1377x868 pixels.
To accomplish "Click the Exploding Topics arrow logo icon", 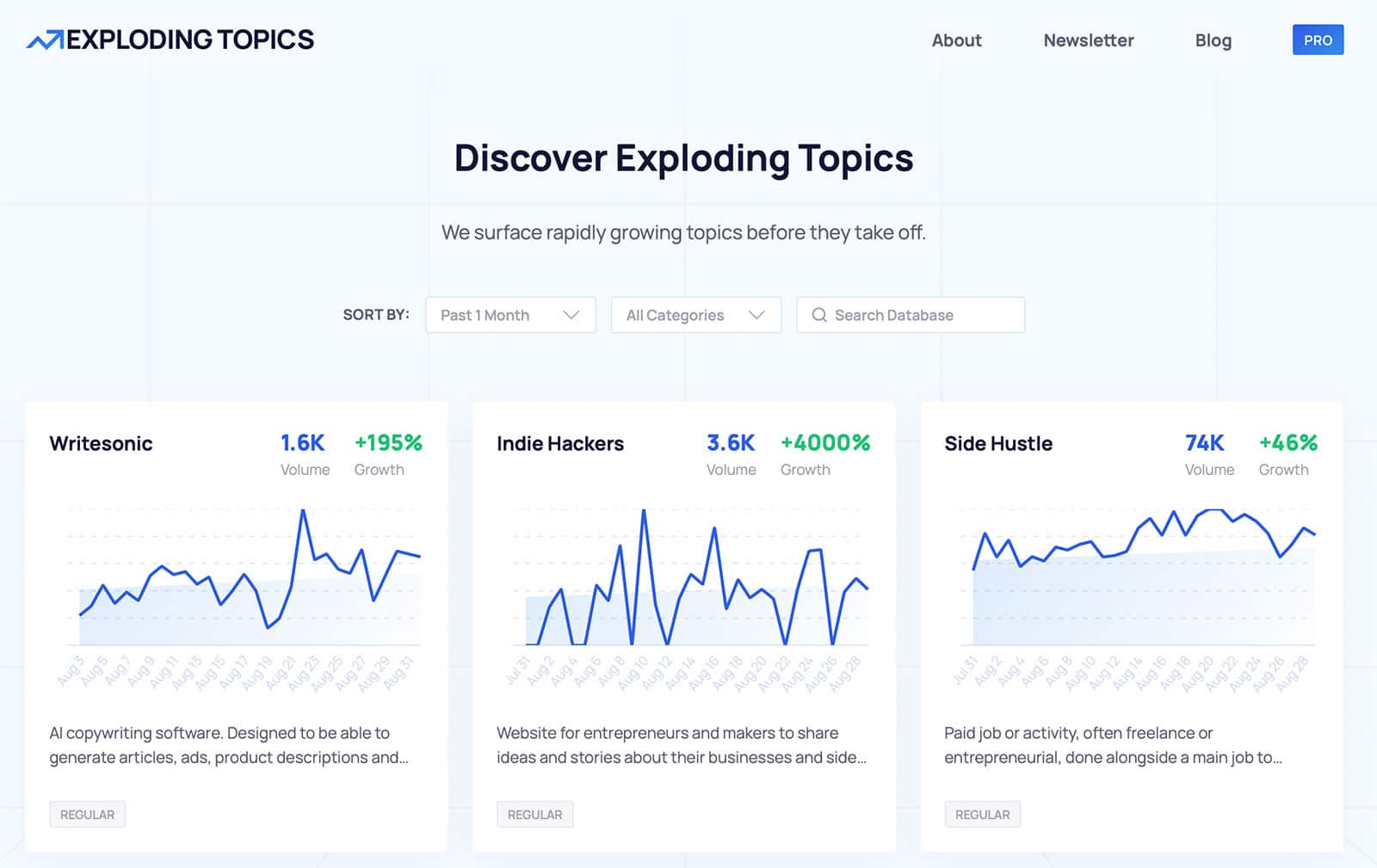I will click(x=45, y=40).
